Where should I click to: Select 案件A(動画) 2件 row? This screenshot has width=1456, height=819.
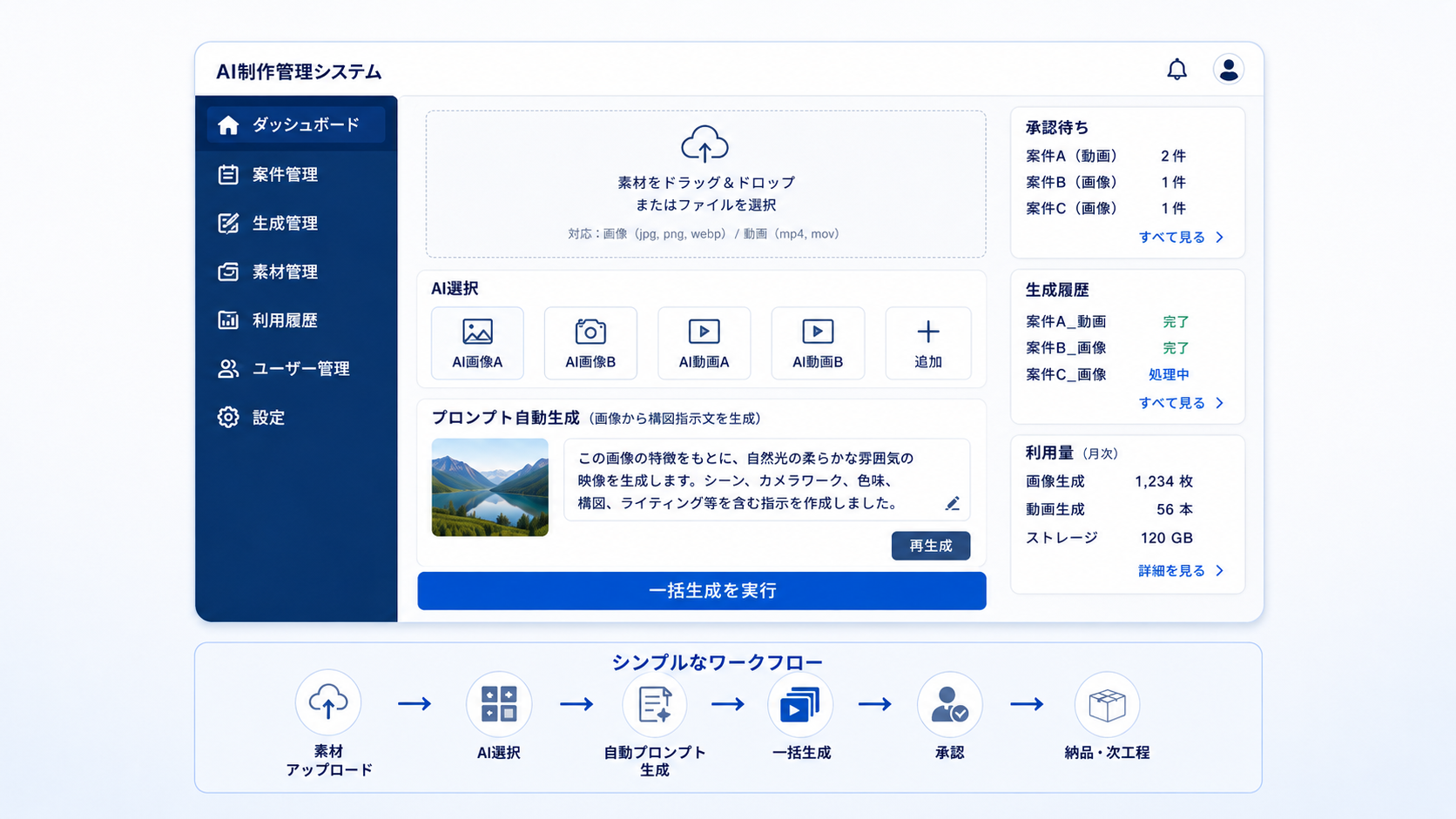point(1106,156)
